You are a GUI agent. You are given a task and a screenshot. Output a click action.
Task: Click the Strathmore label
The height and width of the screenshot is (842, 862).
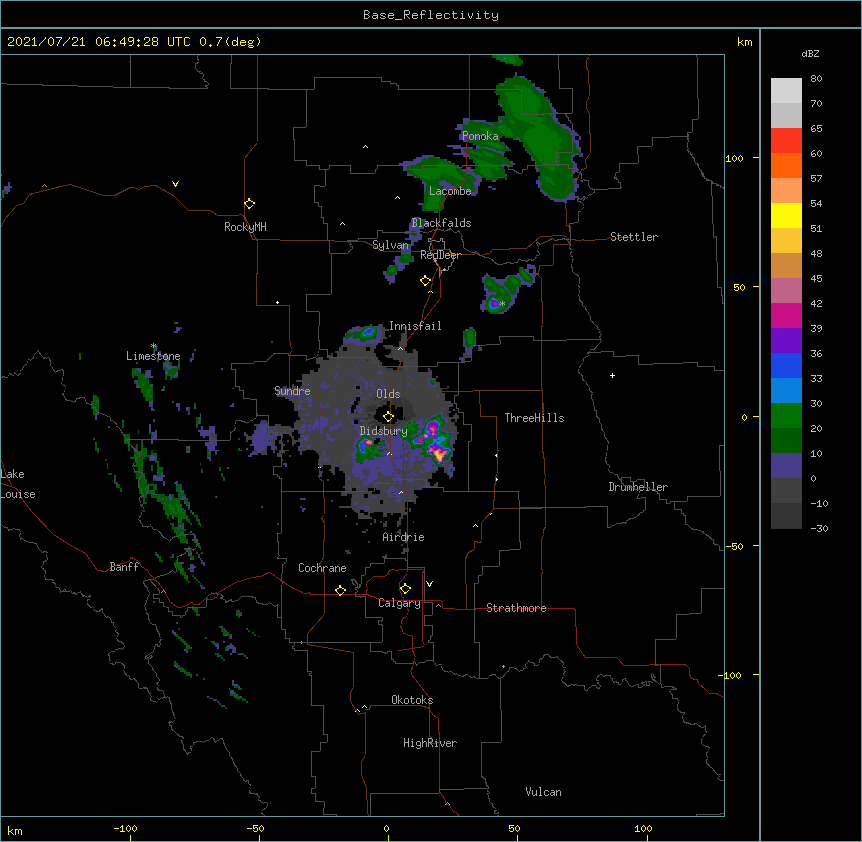coord(516,608)
